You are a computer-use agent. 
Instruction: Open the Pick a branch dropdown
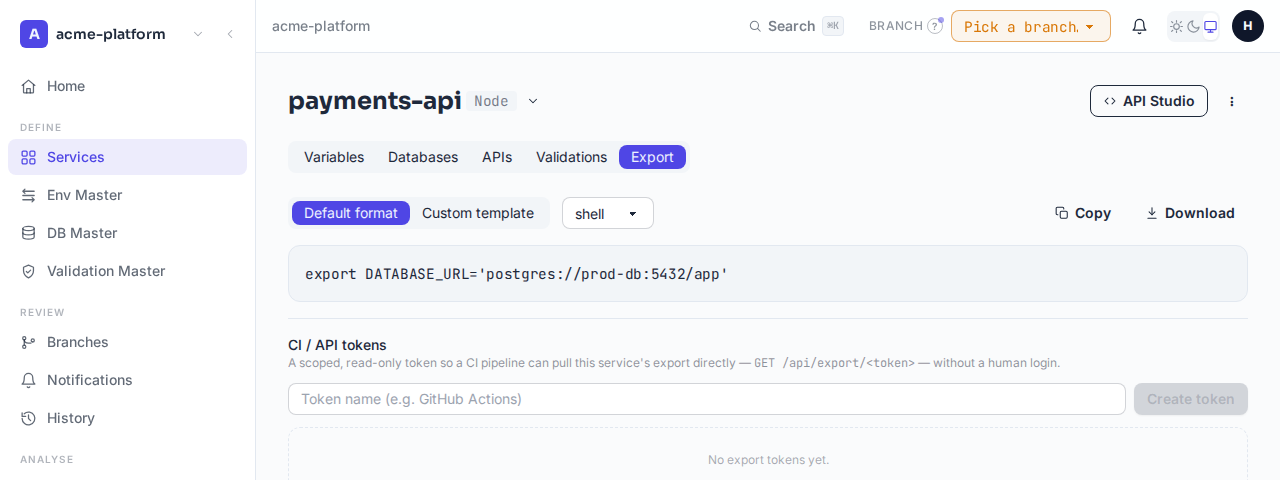(x=1031, y=26)
